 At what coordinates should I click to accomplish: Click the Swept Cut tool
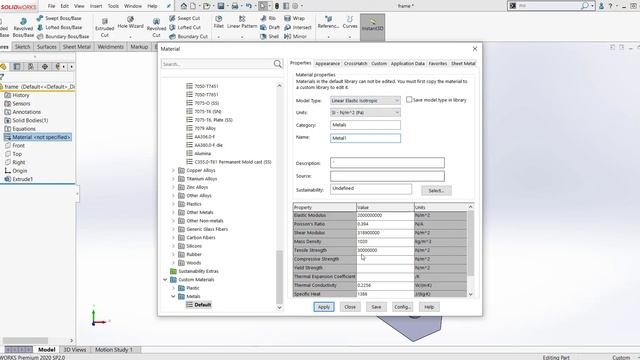[x=184, y=18]
